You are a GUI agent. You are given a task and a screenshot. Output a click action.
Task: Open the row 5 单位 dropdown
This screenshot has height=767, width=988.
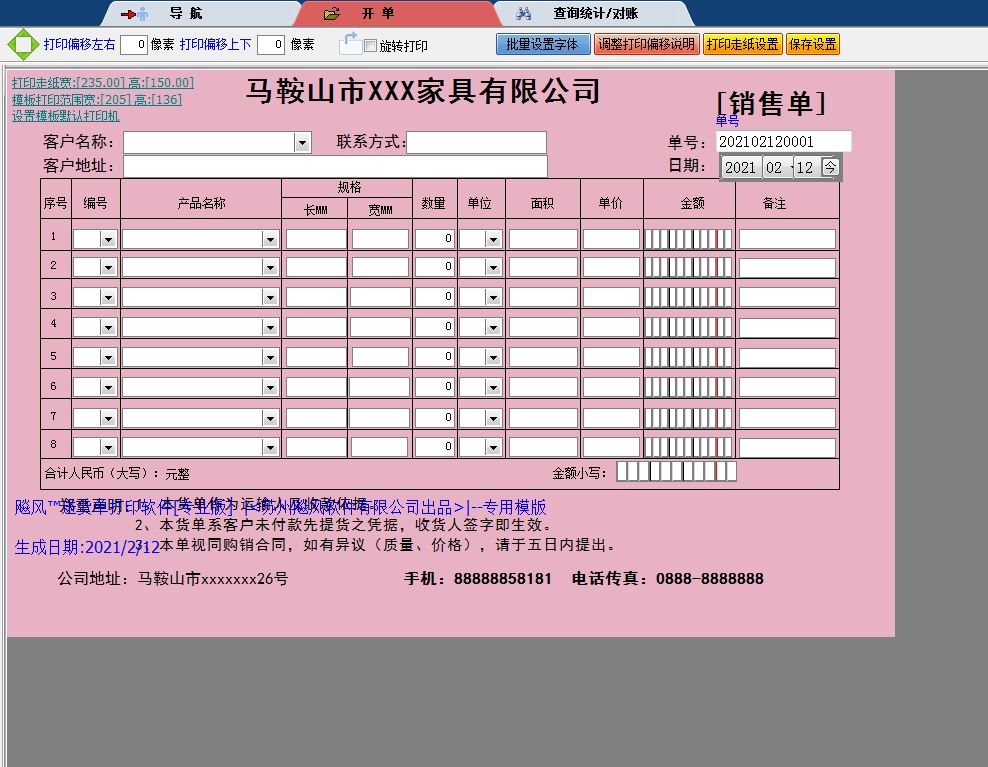pyautogui.click(x=493, y=357)
